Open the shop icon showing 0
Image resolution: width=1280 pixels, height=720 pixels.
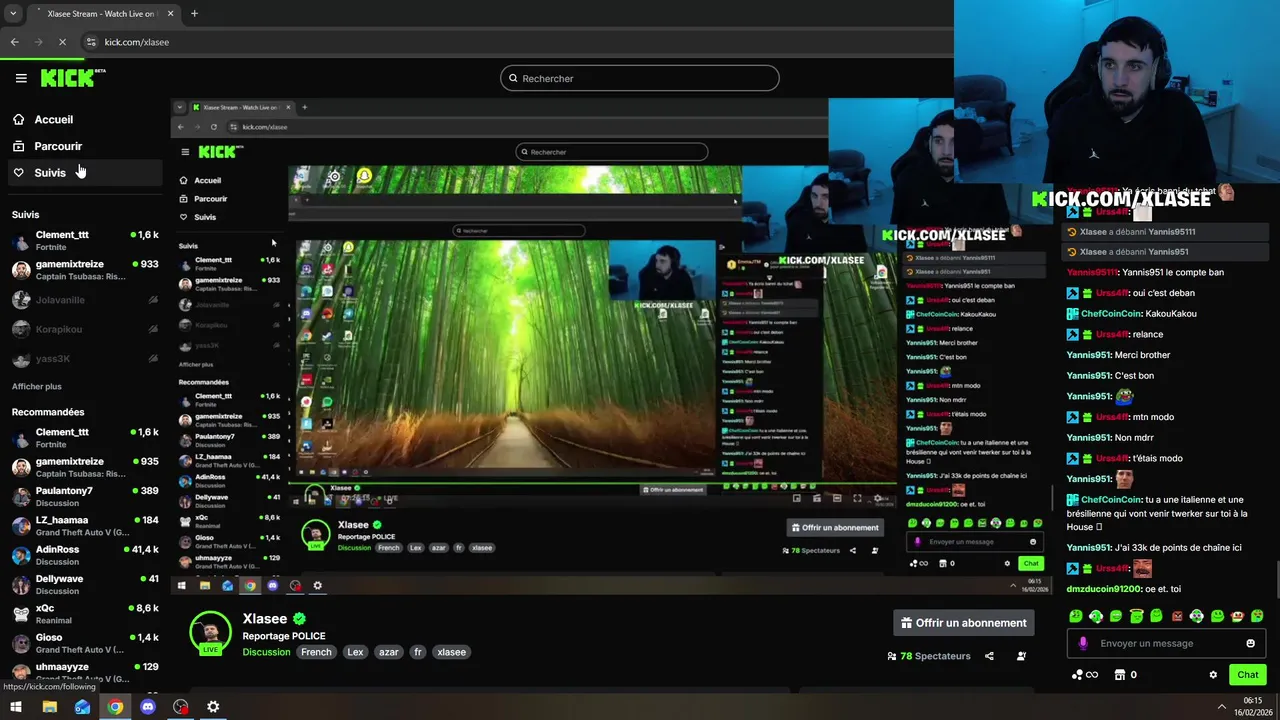(x=1125, y=675)
